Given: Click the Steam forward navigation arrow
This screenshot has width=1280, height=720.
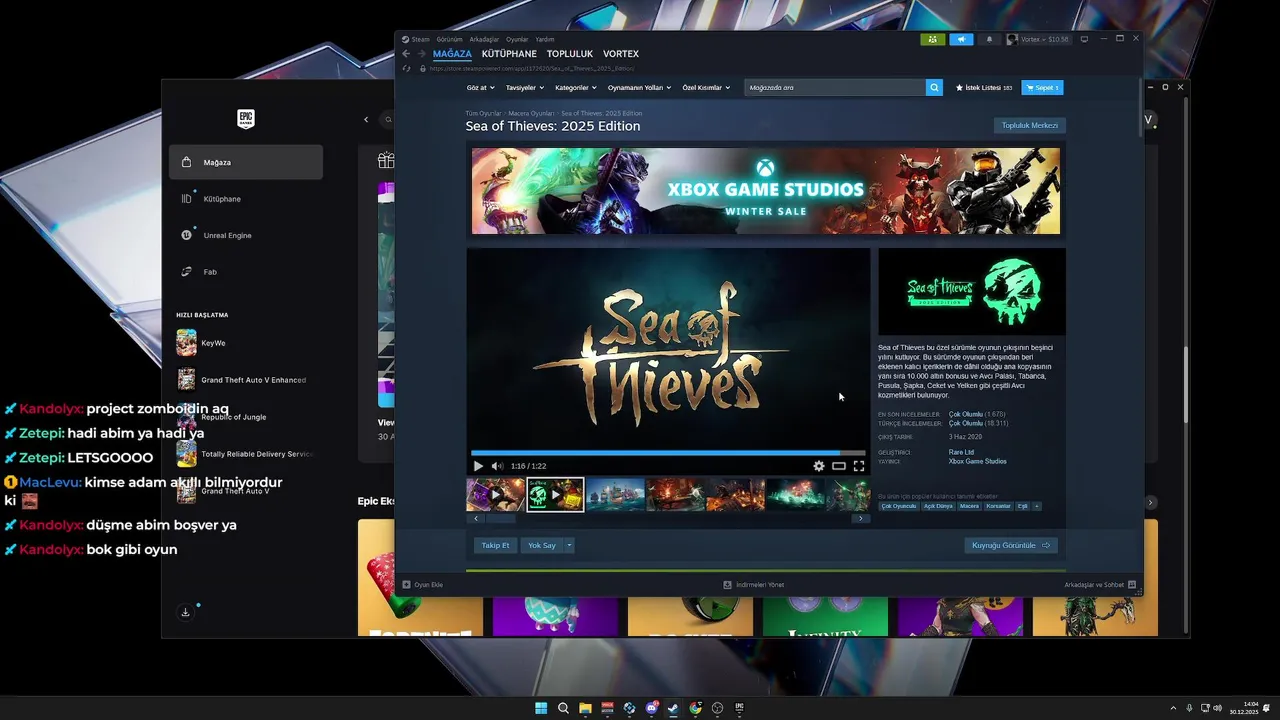Looking at the screenshot, I should [421, 54].
